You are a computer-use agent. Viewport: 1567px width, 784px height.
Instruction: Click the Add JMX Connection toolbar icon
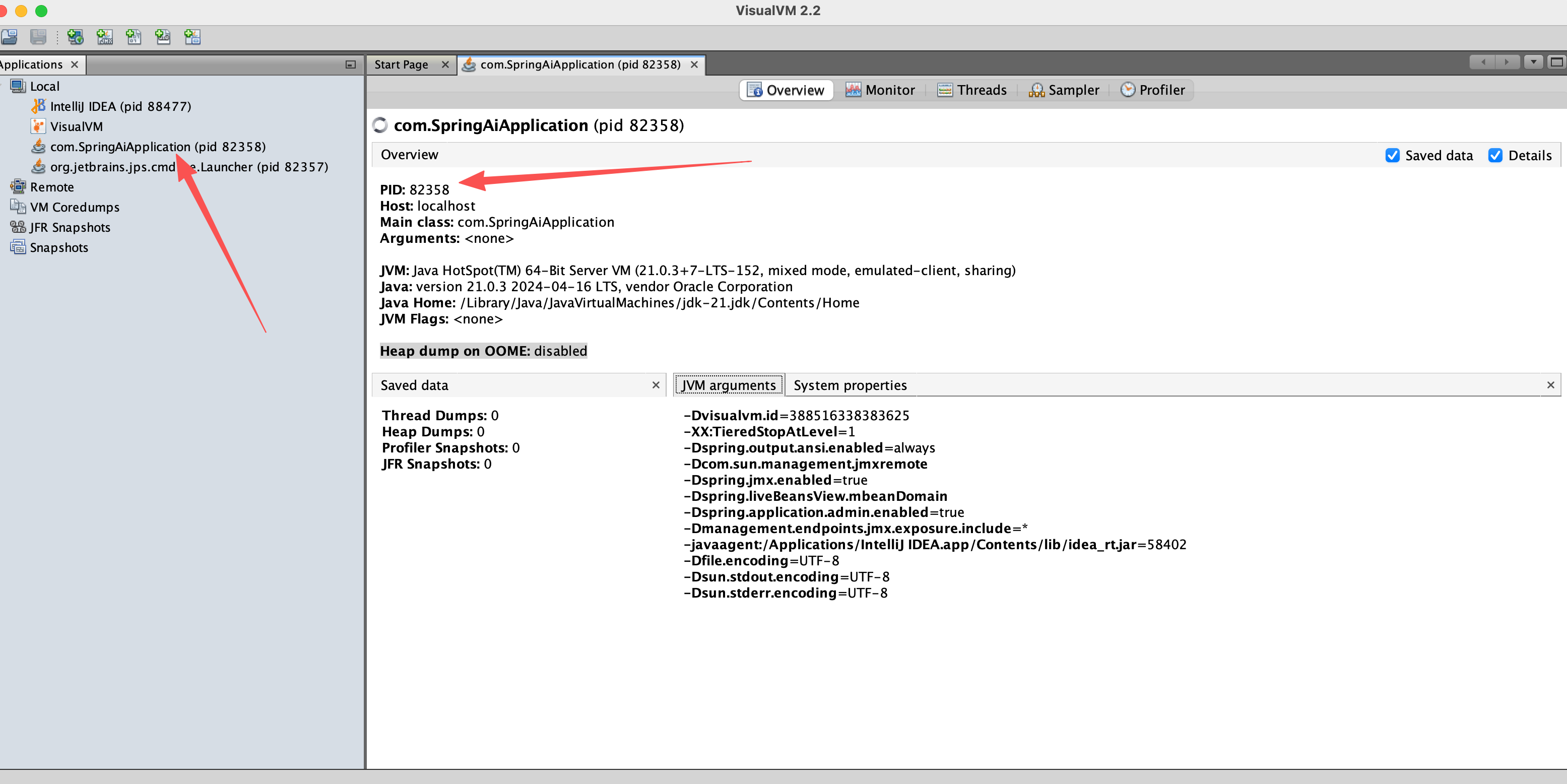105,37
